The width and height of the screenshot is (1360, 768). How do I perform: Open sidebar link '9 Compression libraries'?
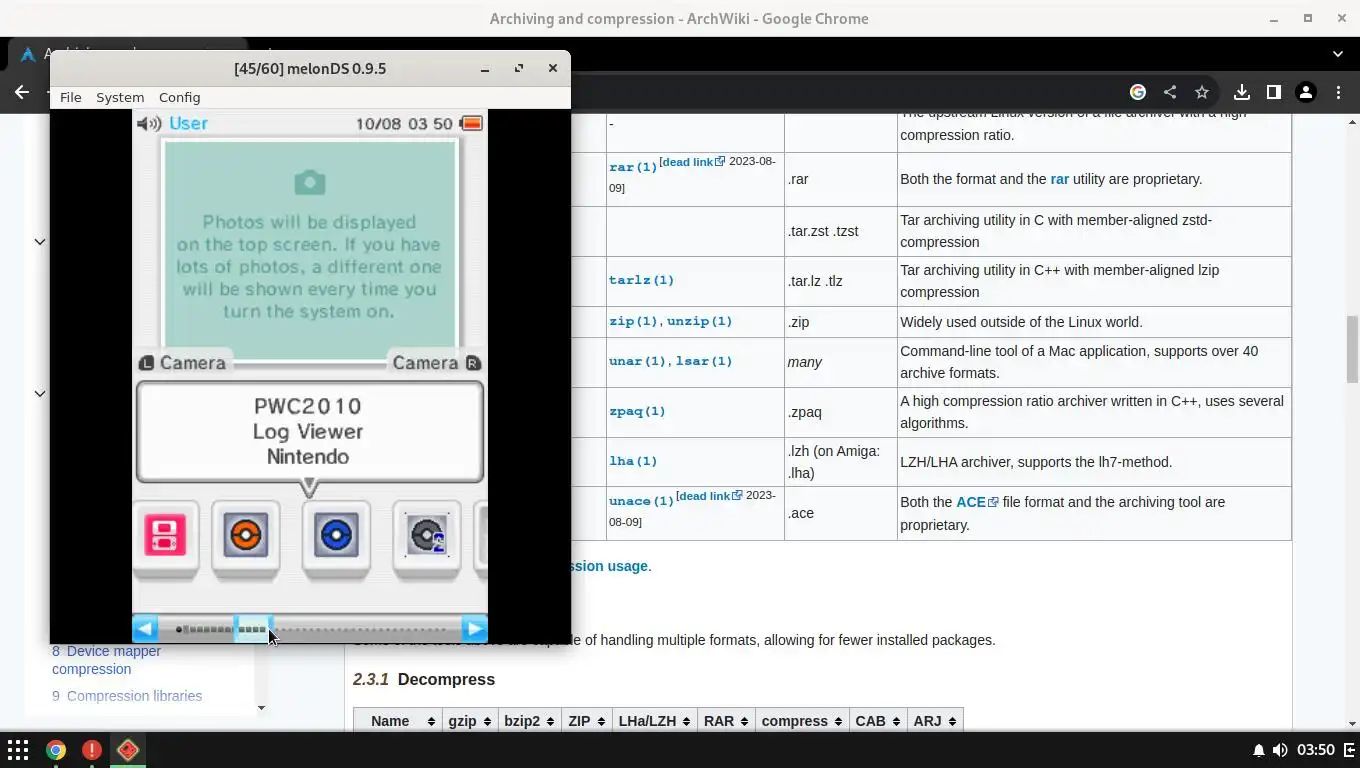pyautogui.click(x=127, y=696)
